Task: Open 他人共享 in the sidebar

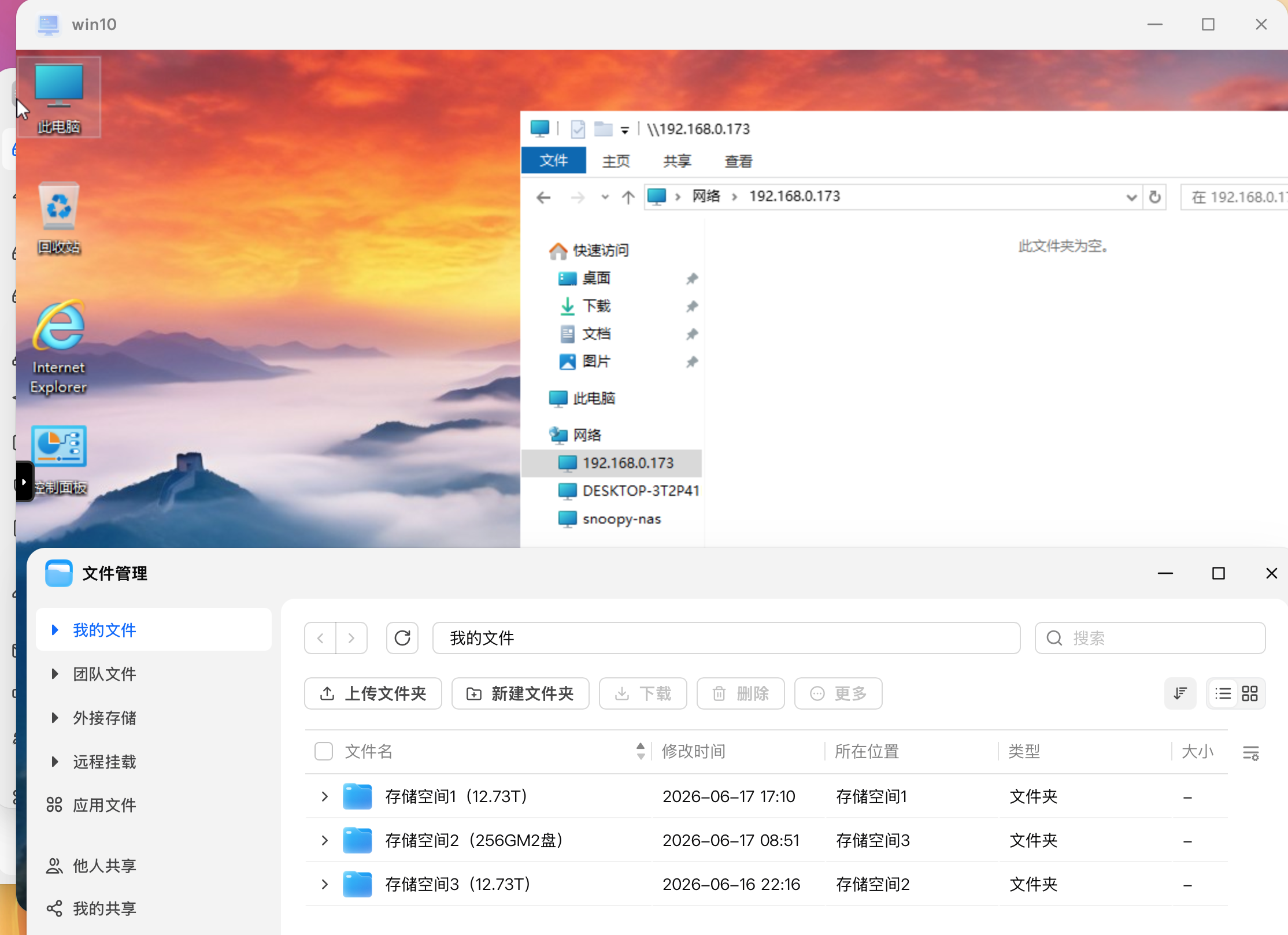Action: click(x=92, y=866)
